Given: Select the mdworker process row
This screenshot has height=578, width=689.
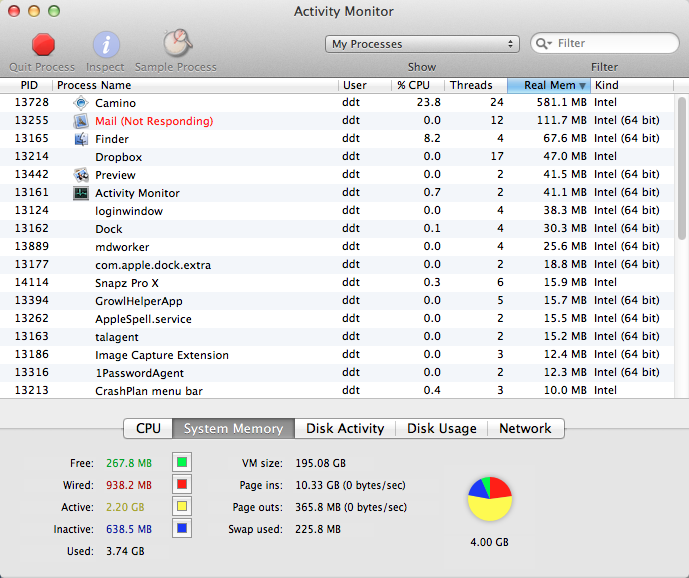Looking at the screenshot, I should coord(337,247).
